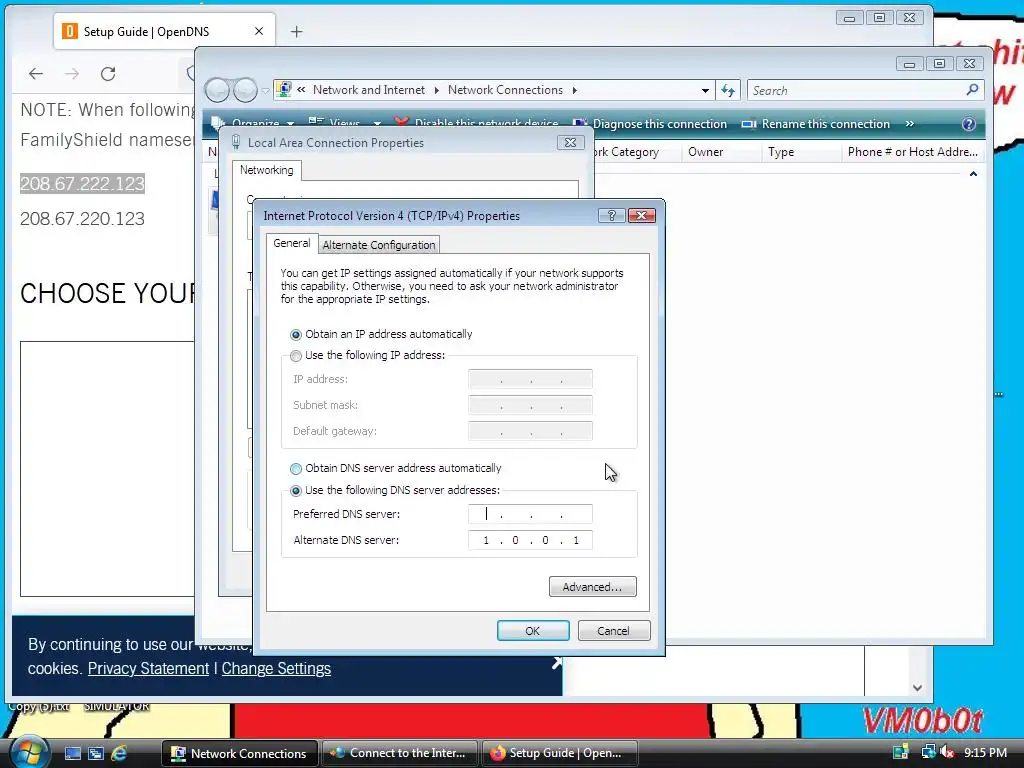Switch to the General tab
This screenshot has height=768, width=1024.
point(292,243)
